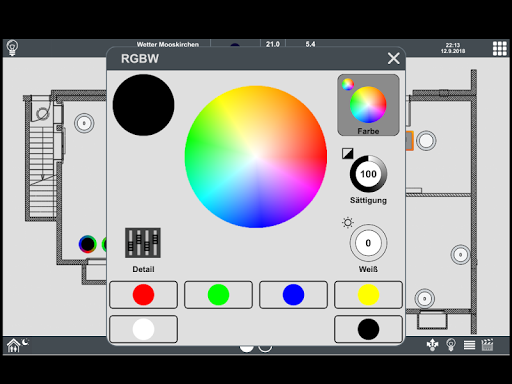Image resolution: width=512 pixels, height=384 pixels.
Task: Click the brightness sun icon above Weiß
Action: 348,222
